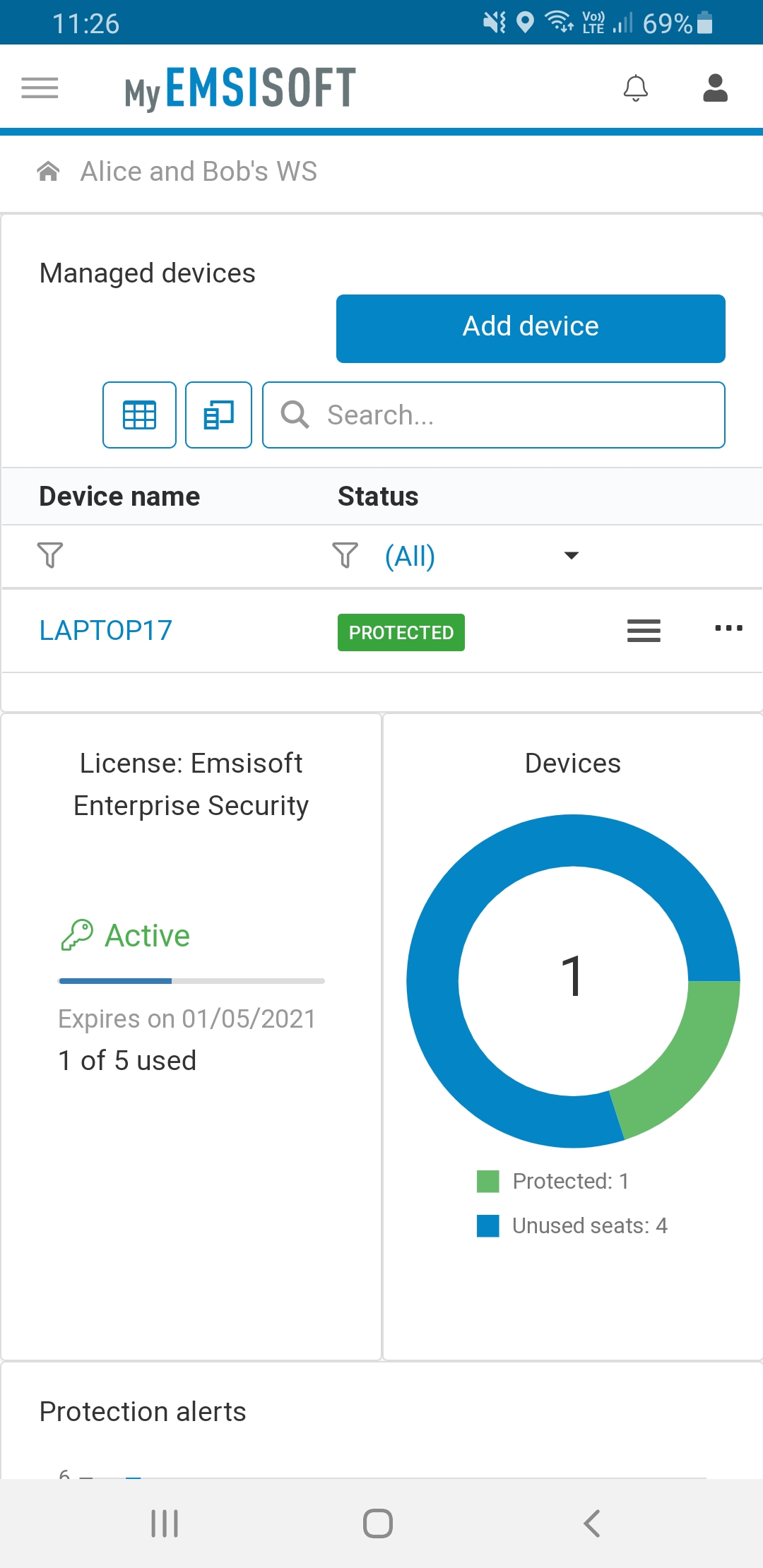Open Status column filter funnel icon
This screenshot has height=1568, width=763.
coord(345,555)
